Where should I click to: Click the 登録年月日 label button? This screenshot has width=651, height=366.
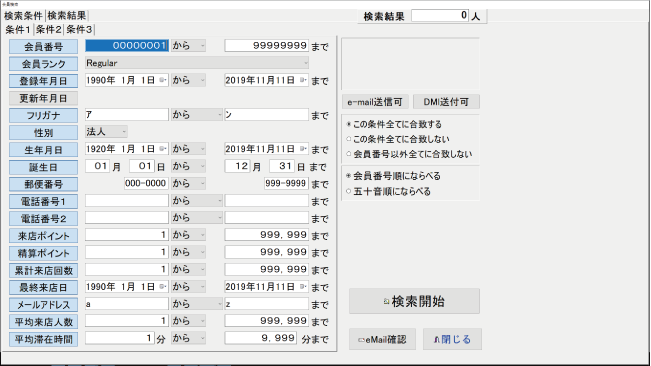point(44,81)
